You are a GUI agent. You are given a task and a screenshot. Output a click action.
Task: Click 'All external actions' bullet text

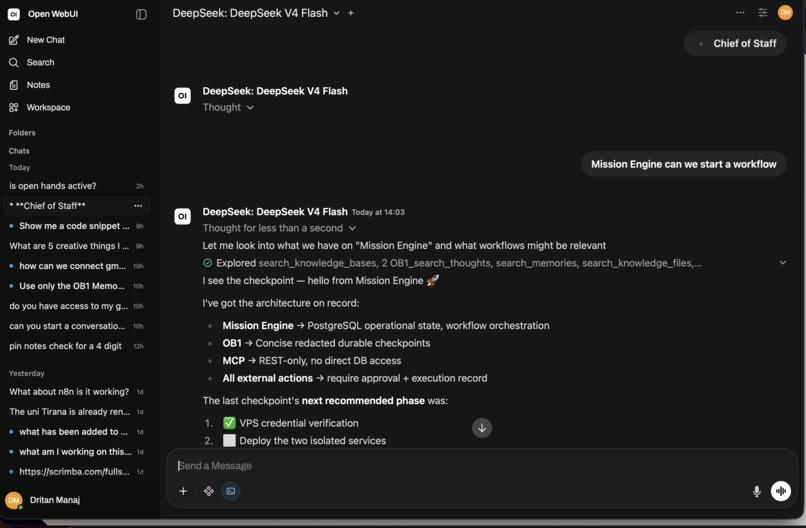click(267, 378)
